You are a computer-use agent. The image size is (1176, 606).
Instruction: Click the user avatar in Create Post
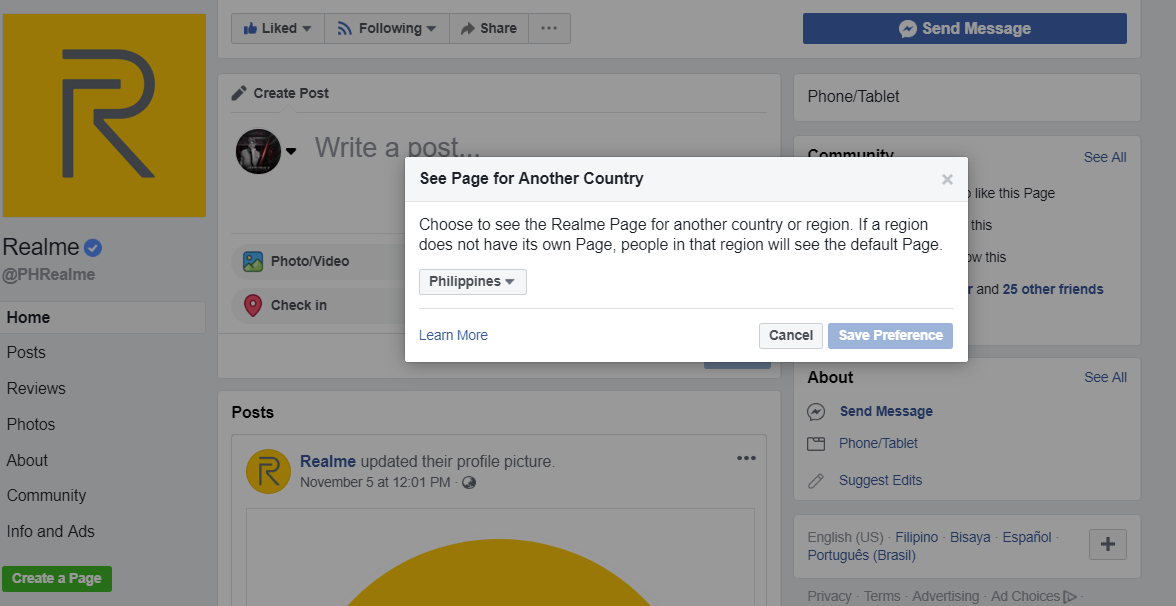coord(259,151)
